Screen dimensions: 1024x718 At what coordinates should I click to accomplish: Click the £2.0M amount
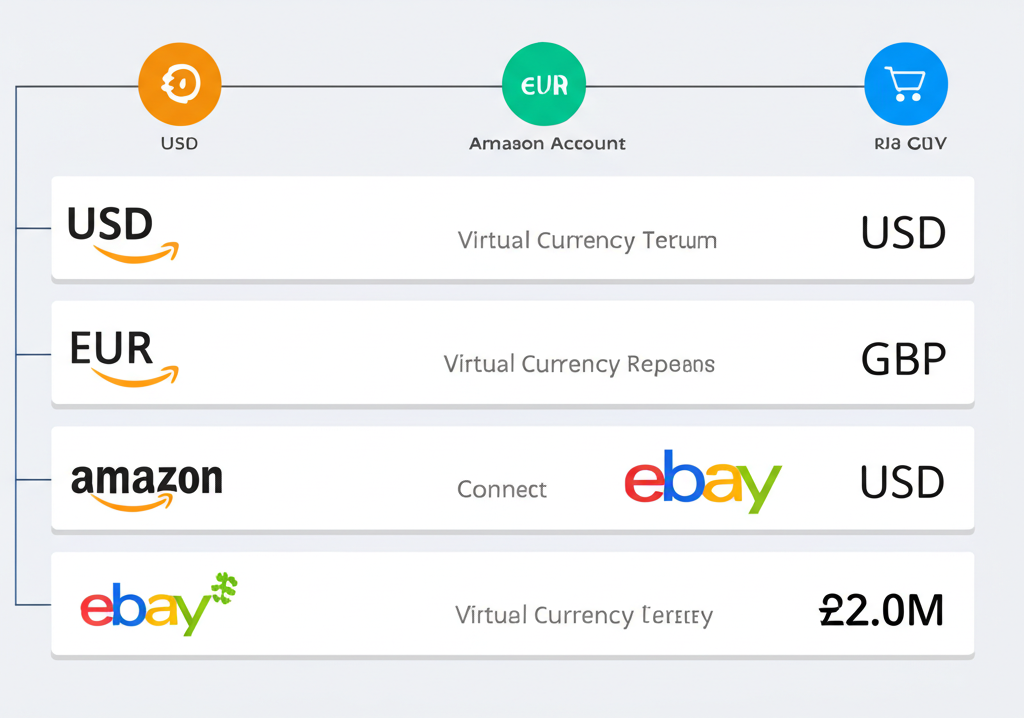[881, 609]
